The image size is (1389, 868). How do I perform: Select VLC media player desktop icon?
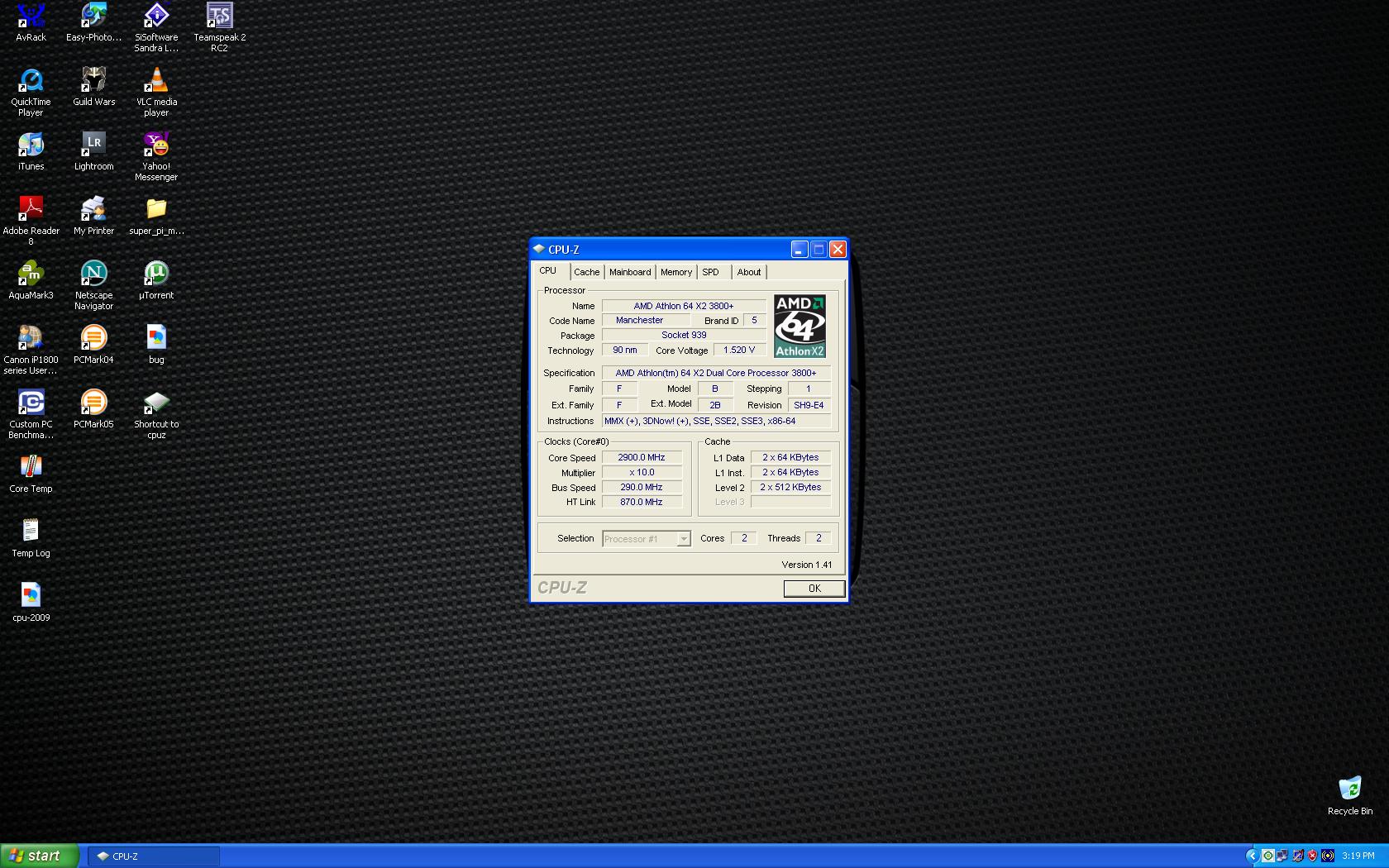(x=156, y=92)
